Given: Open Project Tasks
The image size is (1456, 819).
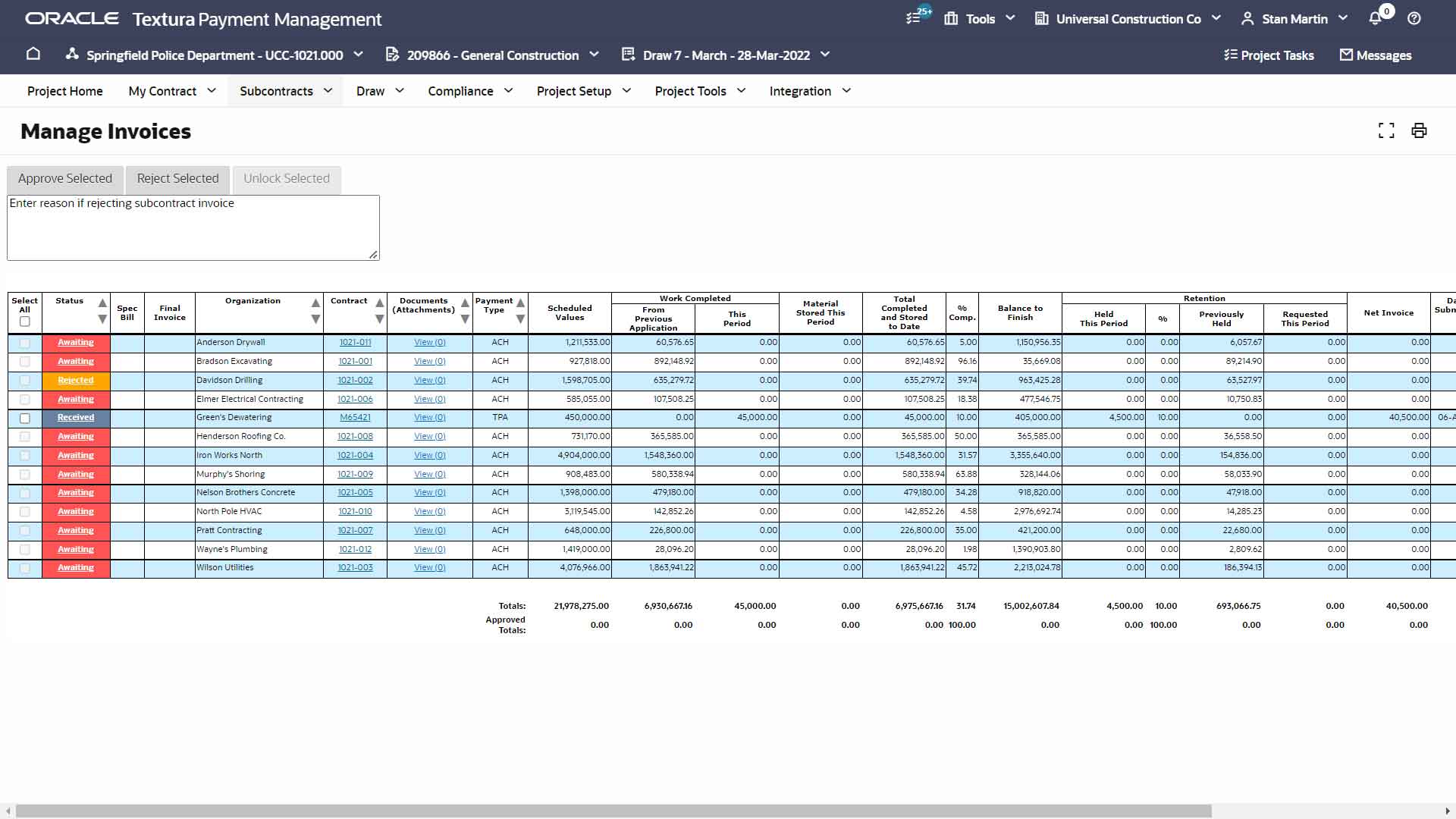Looking at the screenshot, I should tap(1269, 55).
